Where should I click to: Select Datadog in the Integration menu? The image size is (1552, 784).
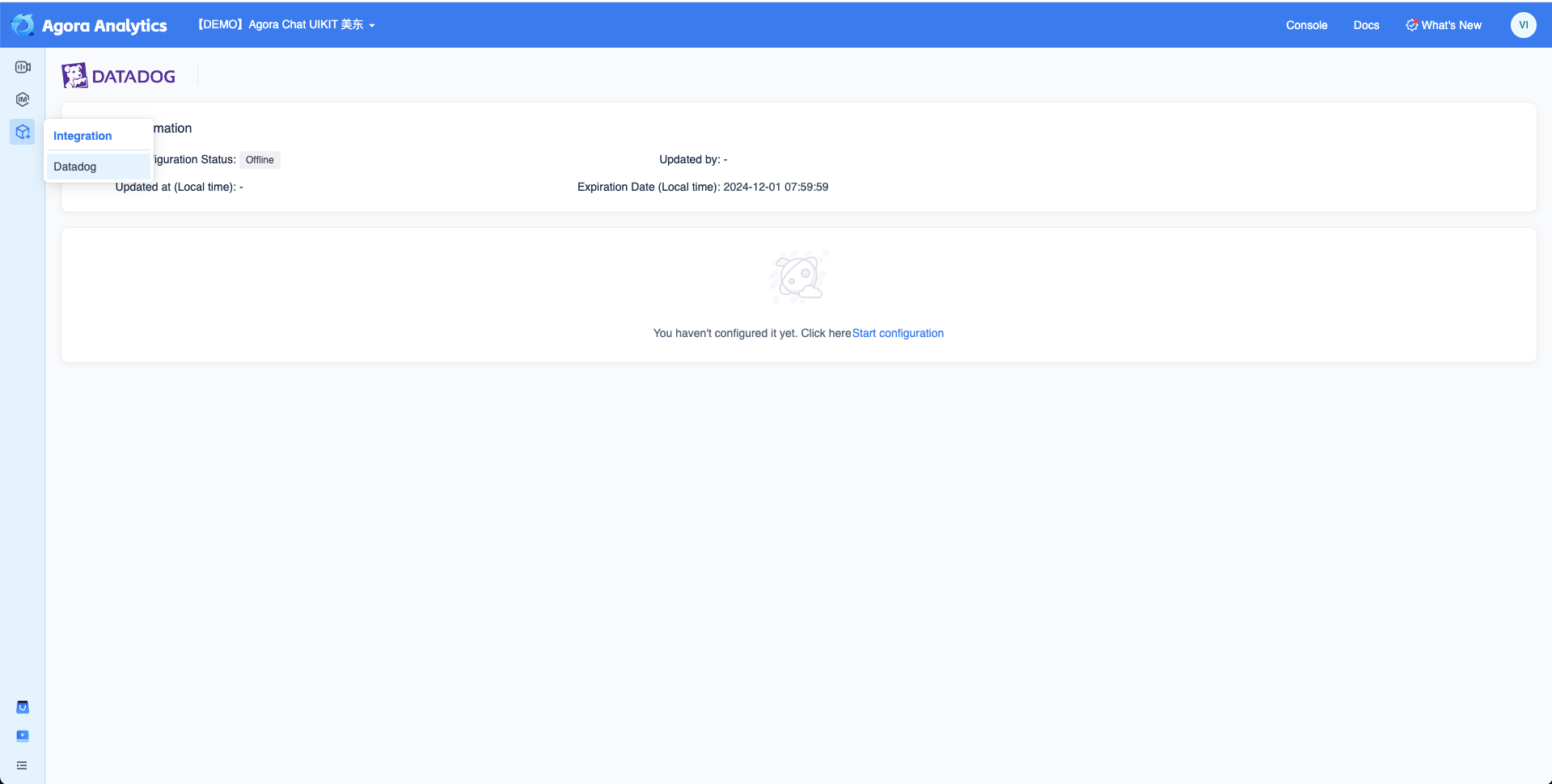(x=98, y=166)
